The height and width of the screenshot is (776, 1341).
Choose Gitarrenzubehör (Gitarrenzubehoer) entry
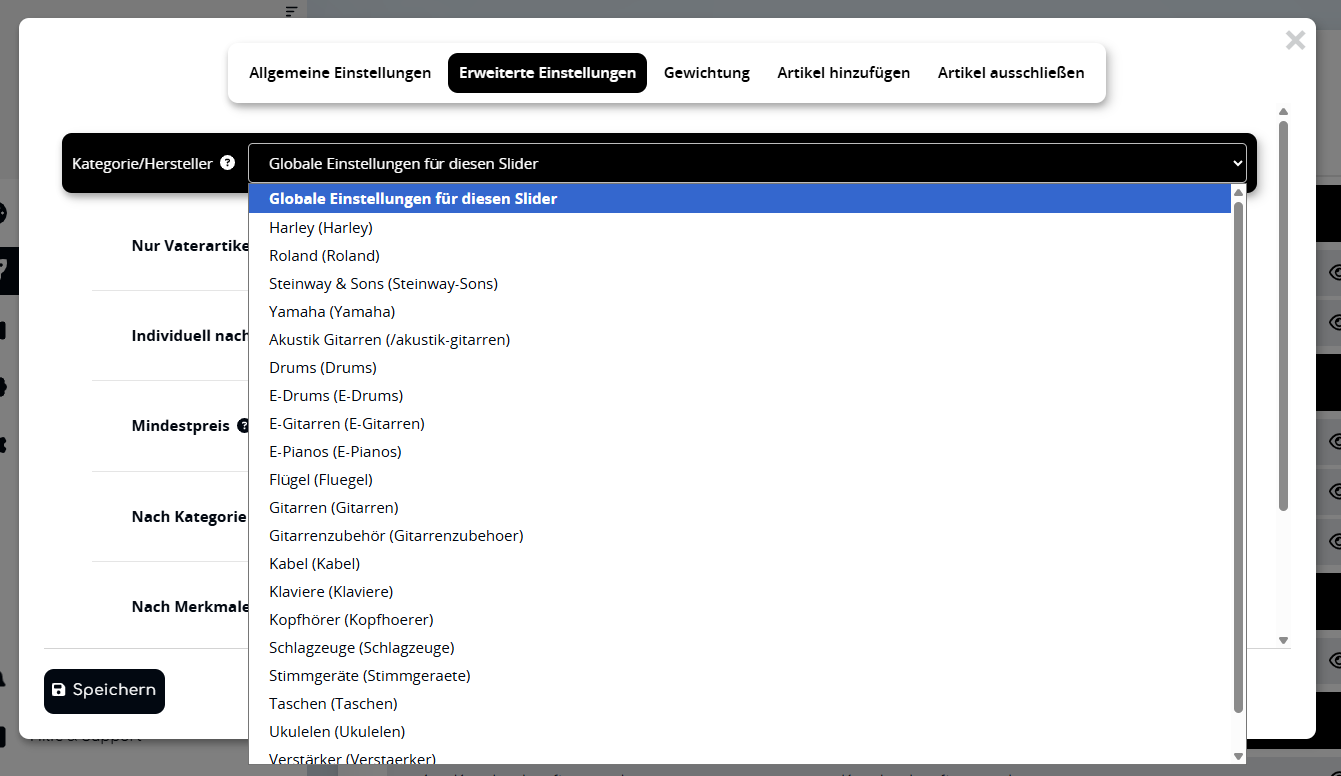click(x=740, y=535)
